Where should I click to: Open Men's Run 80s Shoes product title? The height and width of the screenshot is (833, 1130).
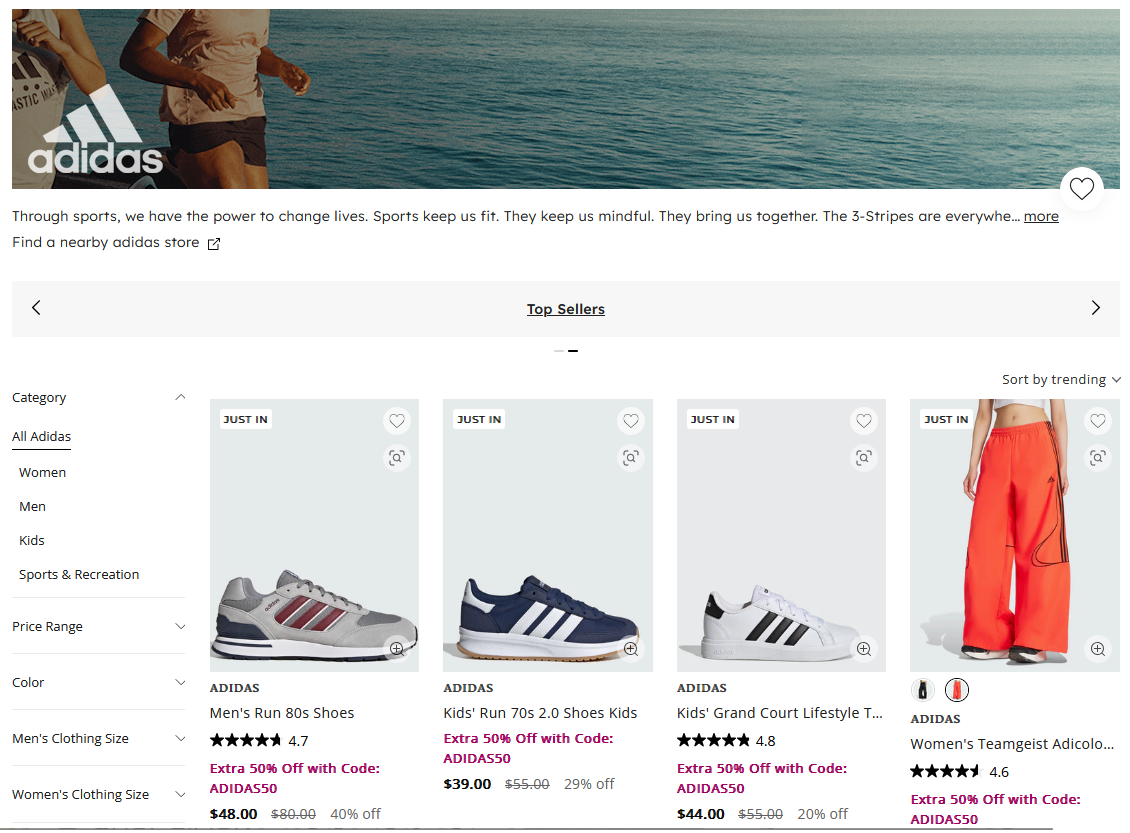[x=282, y=713]
